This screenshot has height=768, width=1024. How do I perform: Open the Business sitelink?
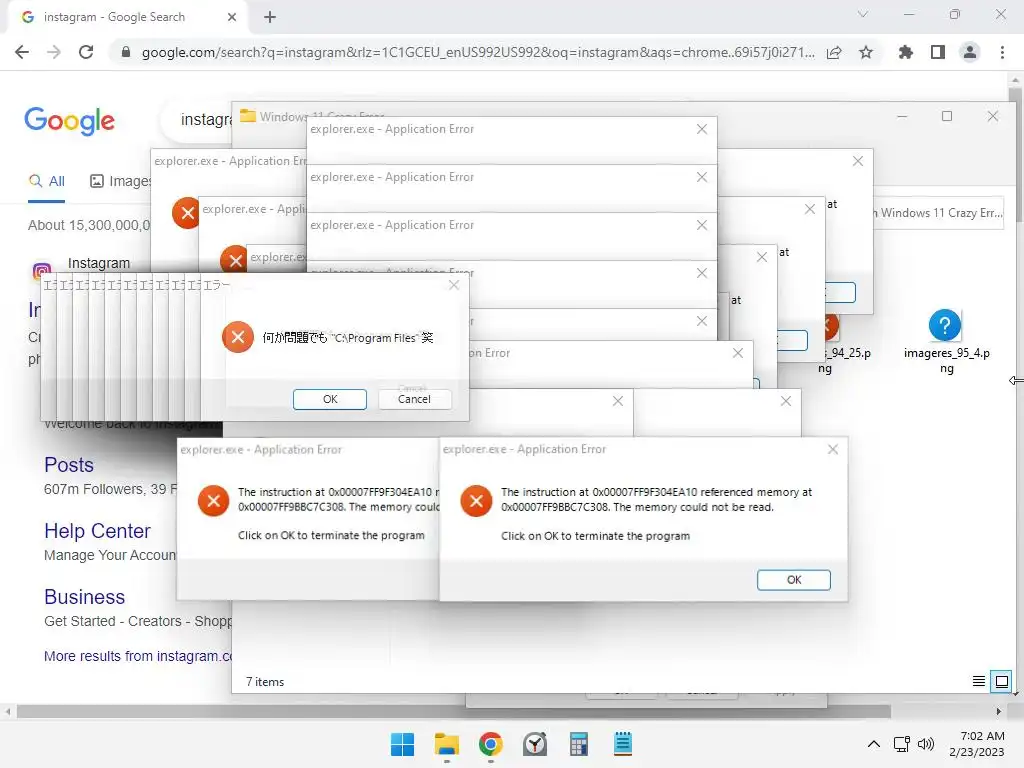pos(84,597)
